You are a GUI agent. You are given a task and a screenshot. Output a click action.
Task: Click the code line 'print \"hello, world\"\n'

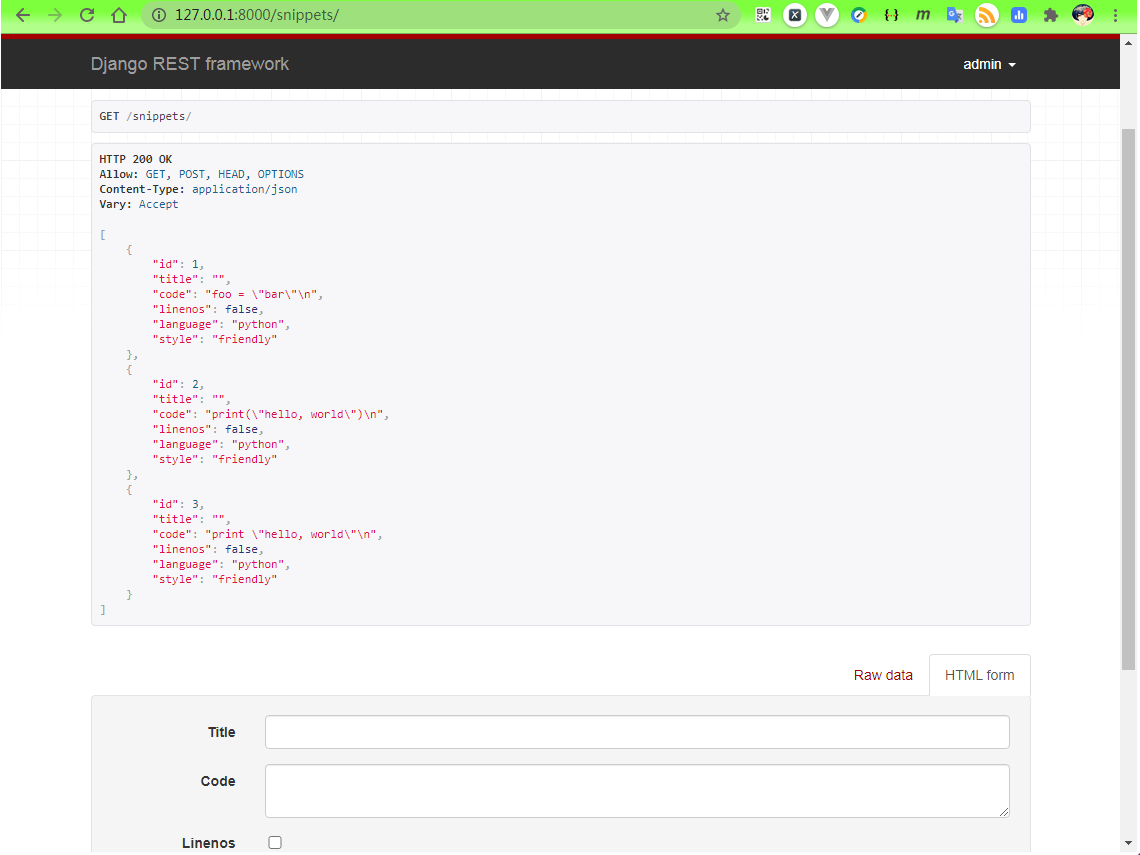pyautogui.click(x=267, y=534)
